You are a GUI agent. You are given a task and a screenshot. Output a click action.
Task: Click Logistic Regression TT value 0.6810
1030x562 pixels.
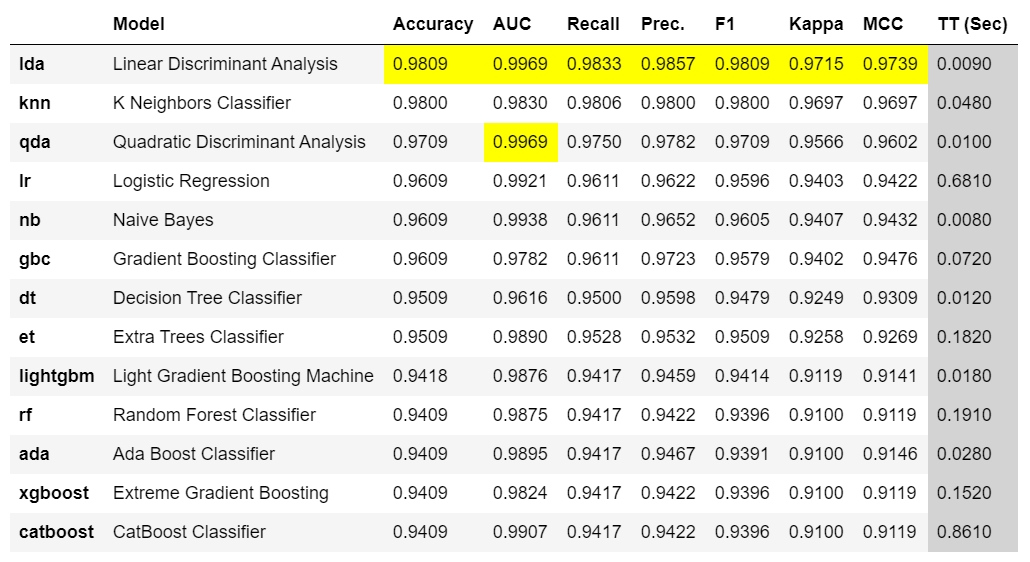pos(964,181)
